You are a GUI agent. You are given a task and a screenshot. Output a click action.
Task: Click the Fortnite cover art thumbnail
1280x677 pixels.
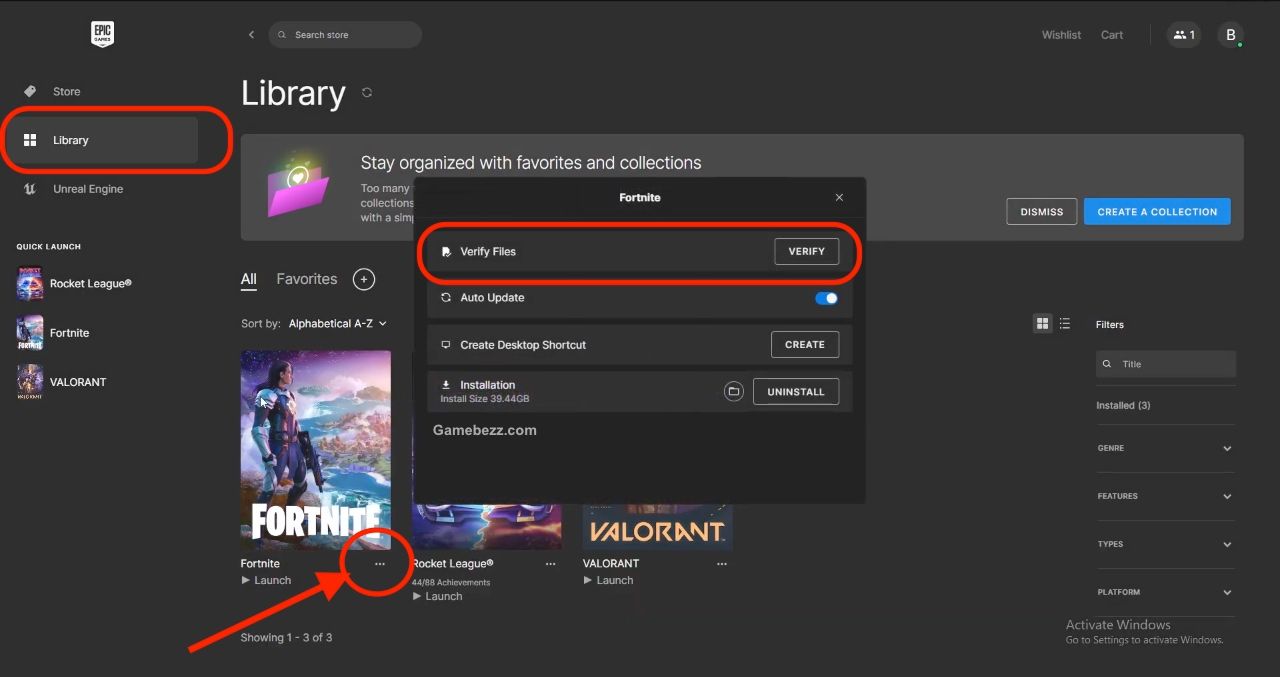click(x=316, y=450)
